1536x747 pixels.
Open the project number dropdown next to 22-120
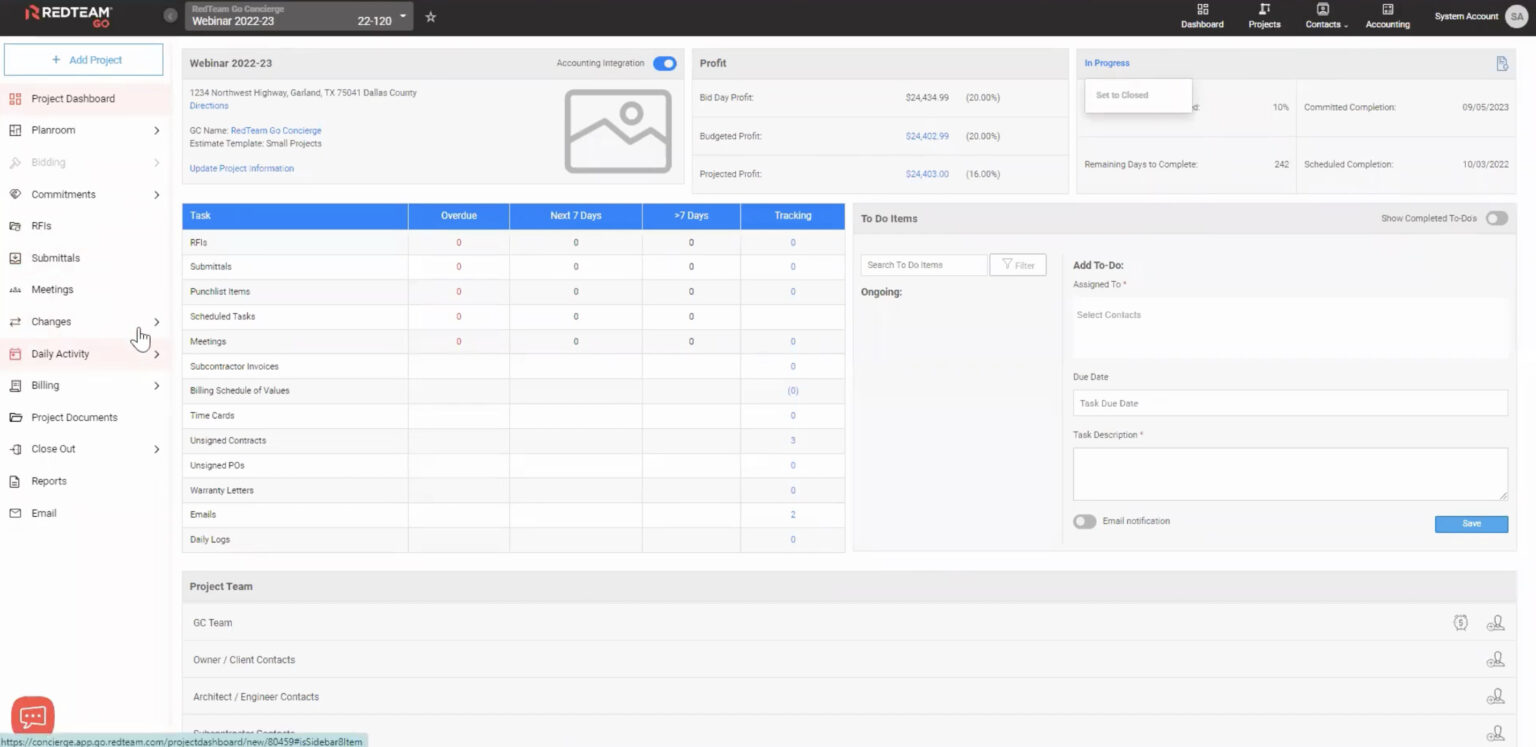[x=404, y=16]
